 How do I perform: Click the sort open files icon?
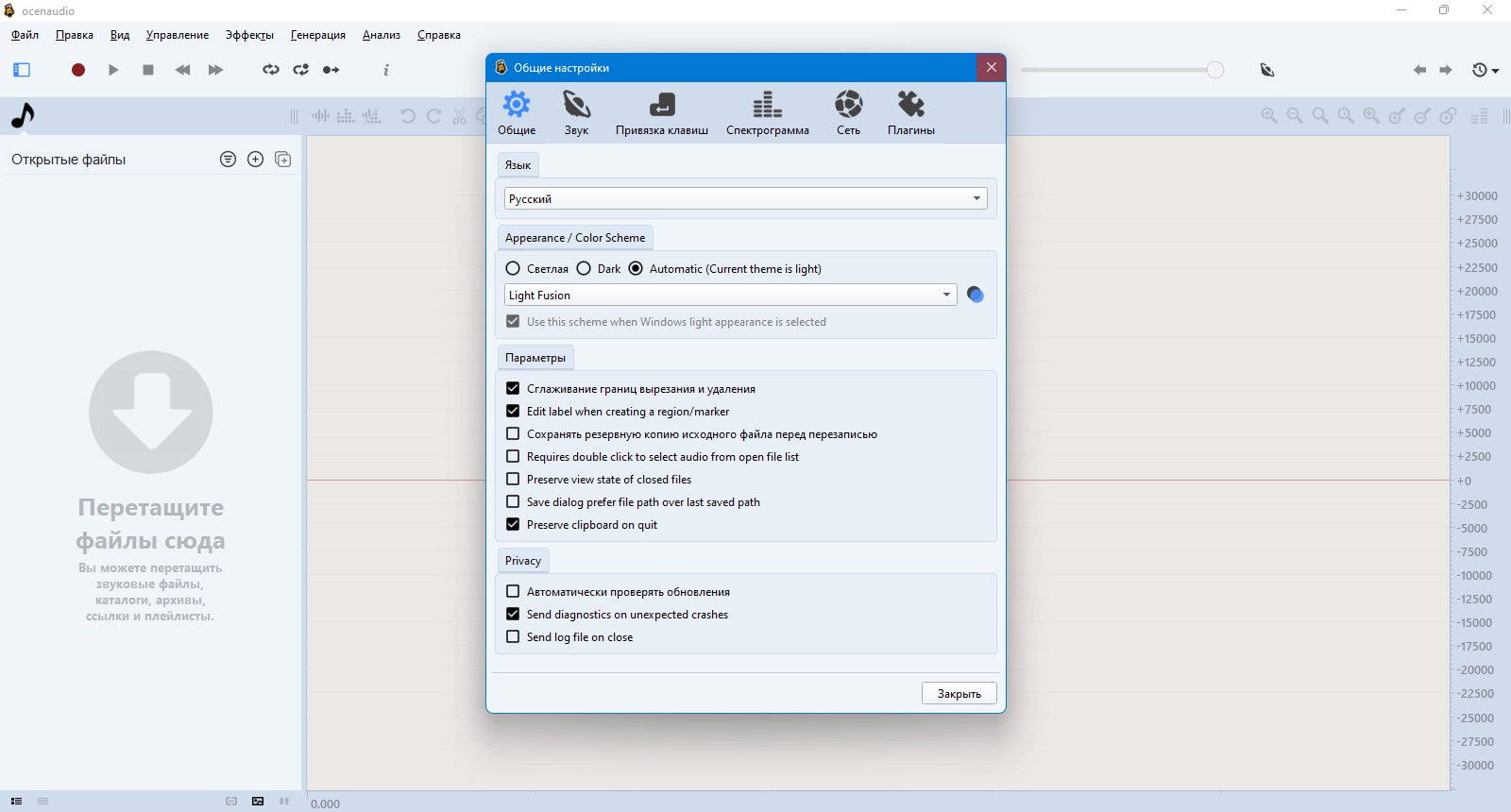point(228,160)
